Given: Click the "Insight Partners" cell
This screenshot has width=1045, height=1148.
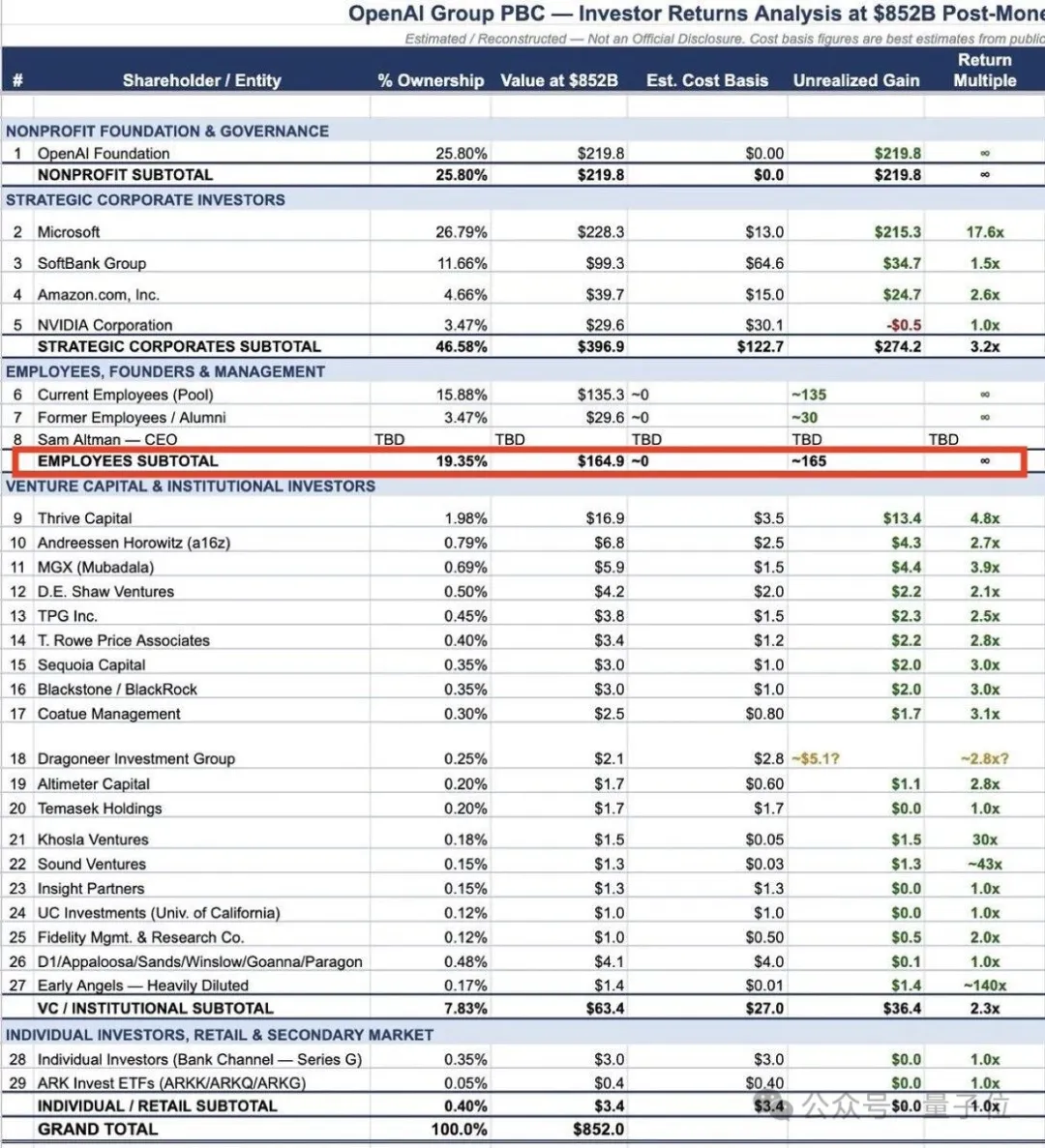Looking at the screenshot, I should (91, 889).
